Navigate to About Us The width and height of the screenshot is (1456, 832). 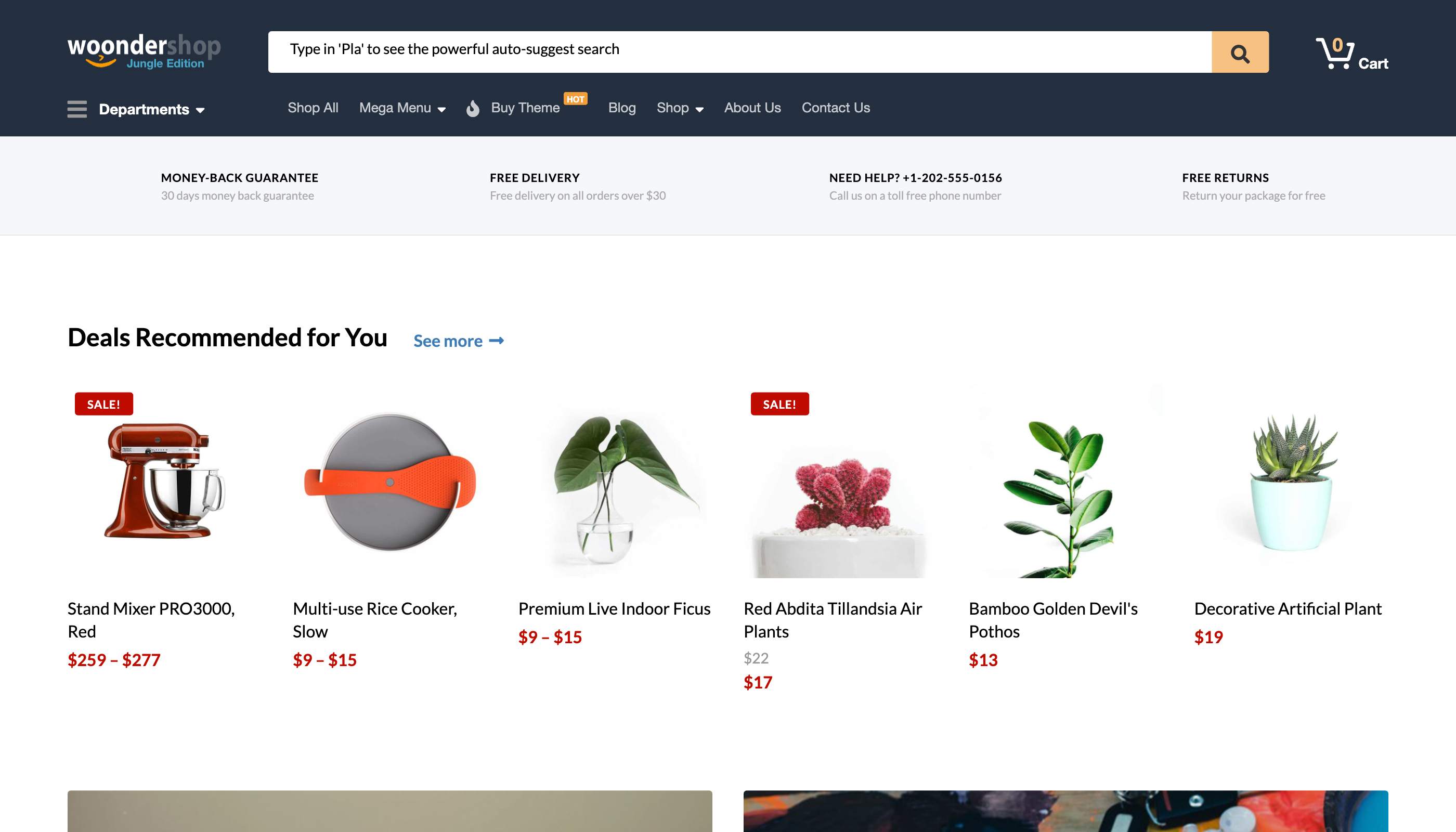(752, 108)
